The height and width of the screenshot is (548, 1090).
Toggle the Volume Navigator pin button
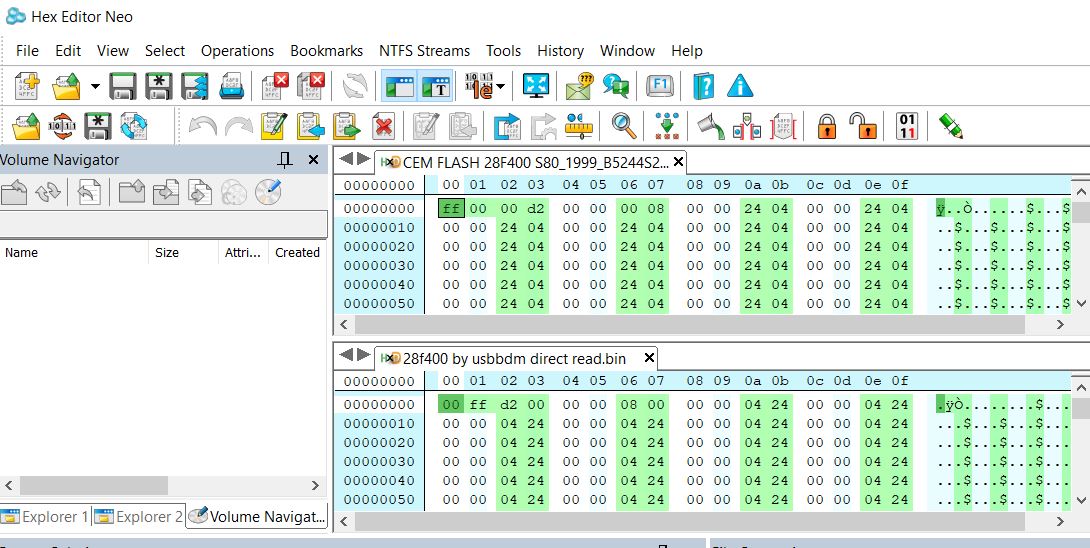[x=285, y=160]
